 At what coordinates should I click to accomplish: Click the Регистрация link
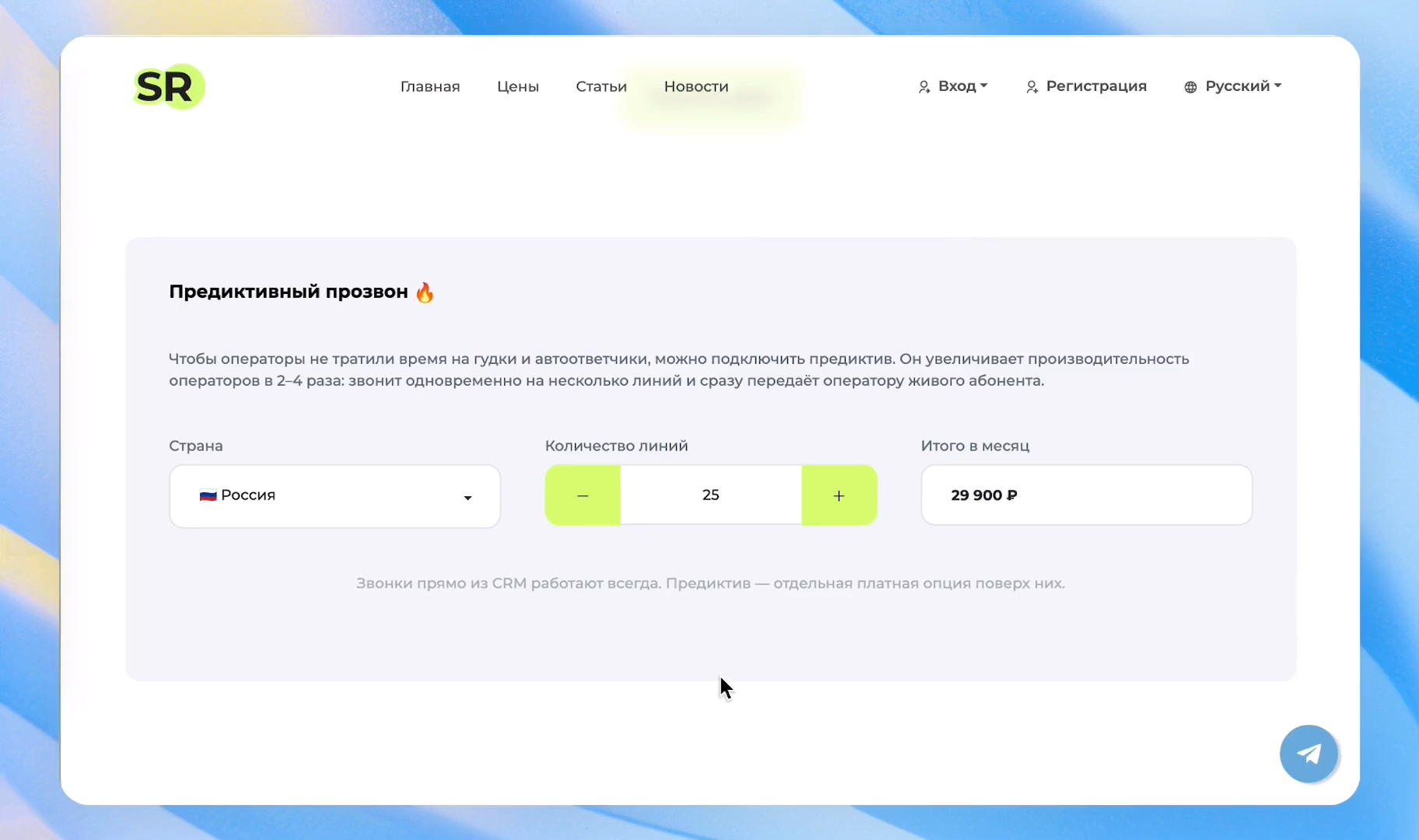[1096, 86]
